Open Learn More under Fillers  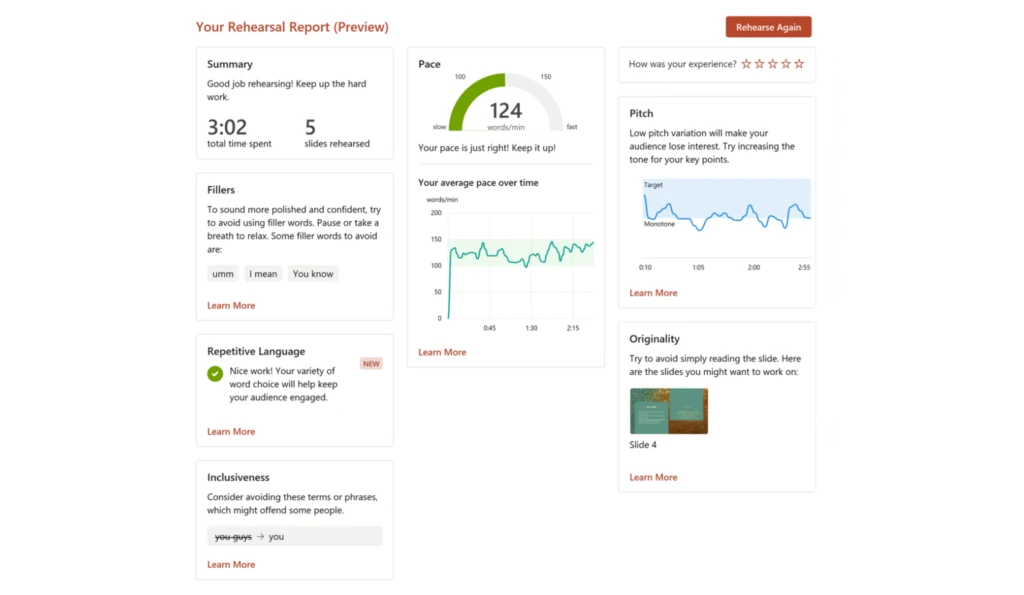tap(231, 305)
